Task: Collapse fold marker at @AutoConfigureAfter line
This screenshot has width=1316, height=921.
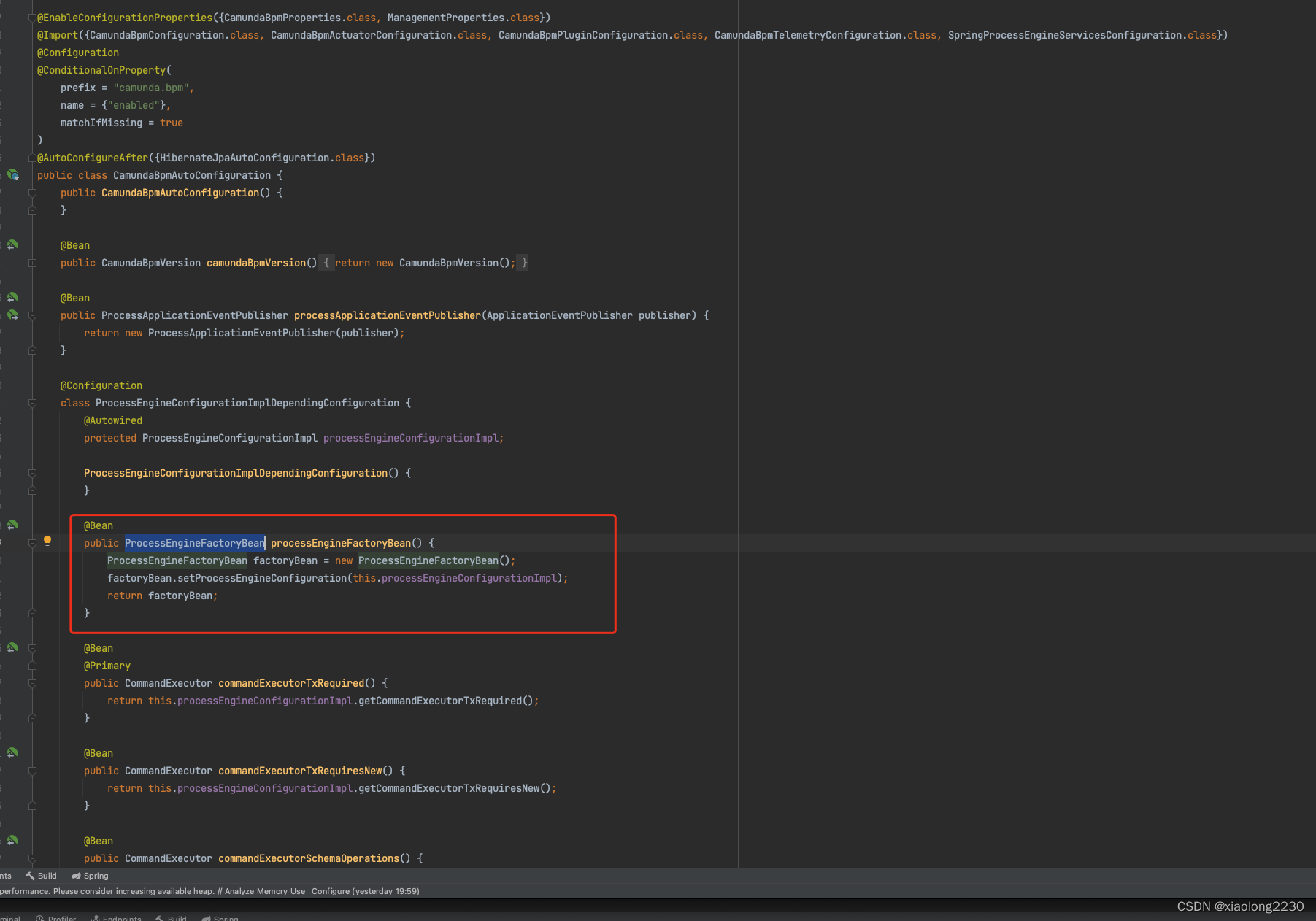Action: [x=32, y=158]
